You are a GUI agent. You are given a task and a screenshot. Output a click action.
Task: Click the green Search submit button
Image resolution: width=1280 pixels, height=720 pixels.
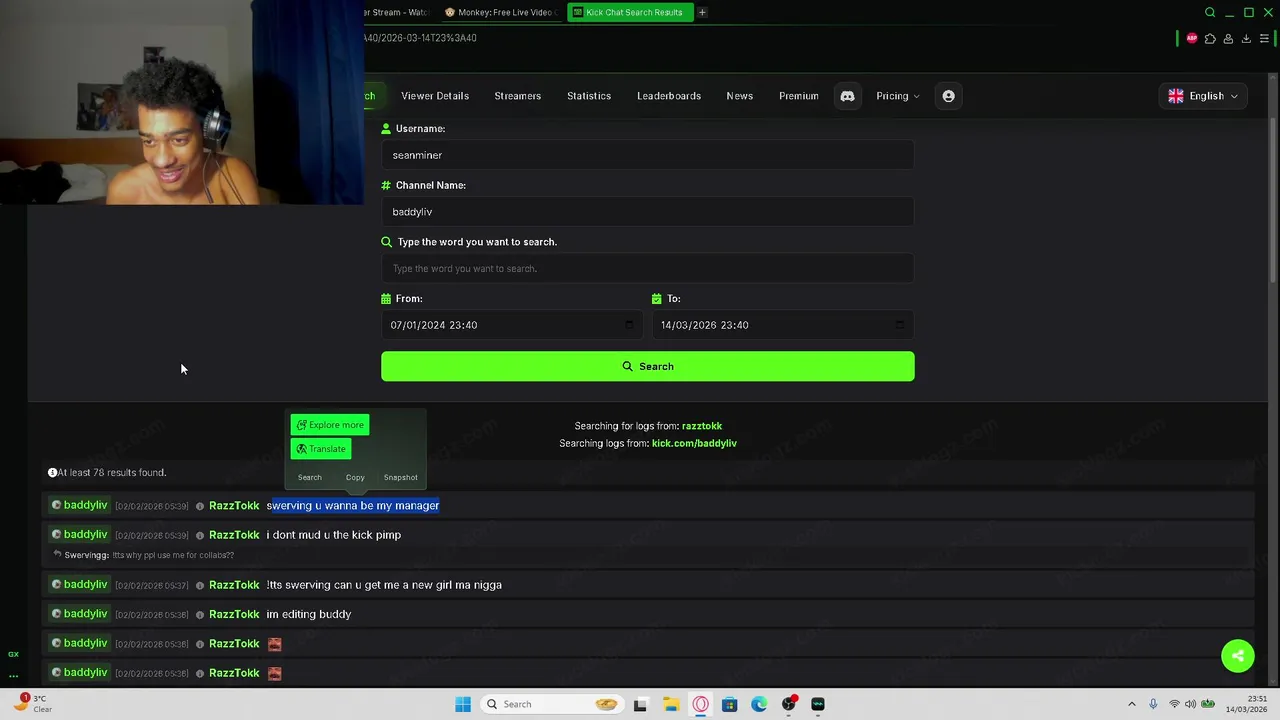(648, 366)
